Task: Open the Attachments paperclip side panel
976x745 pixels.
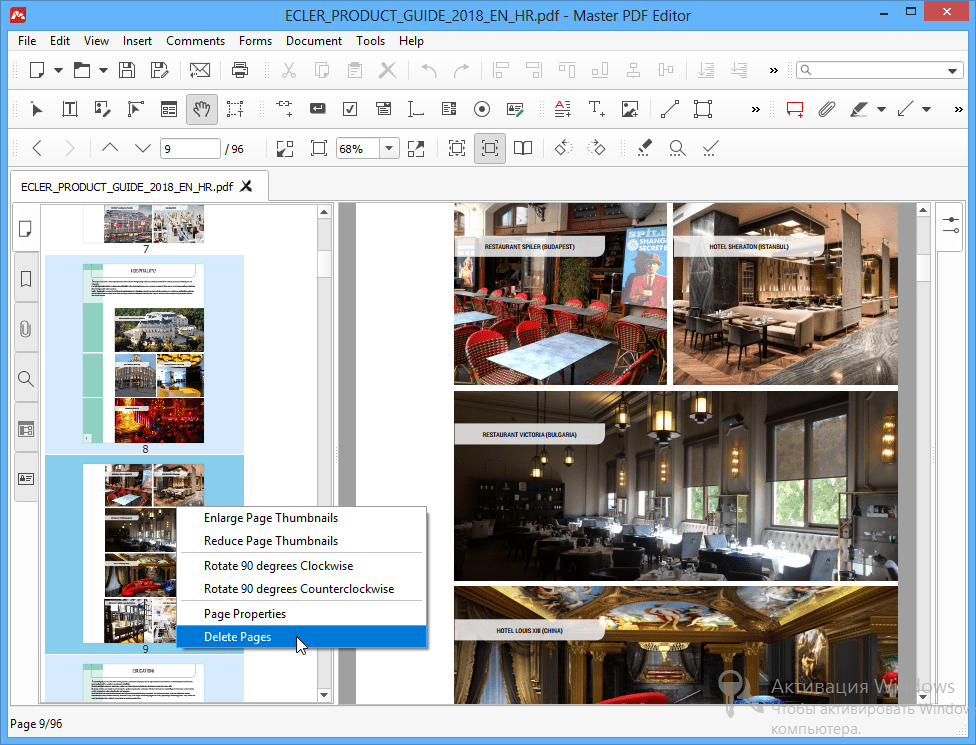Action: [26, 329]
